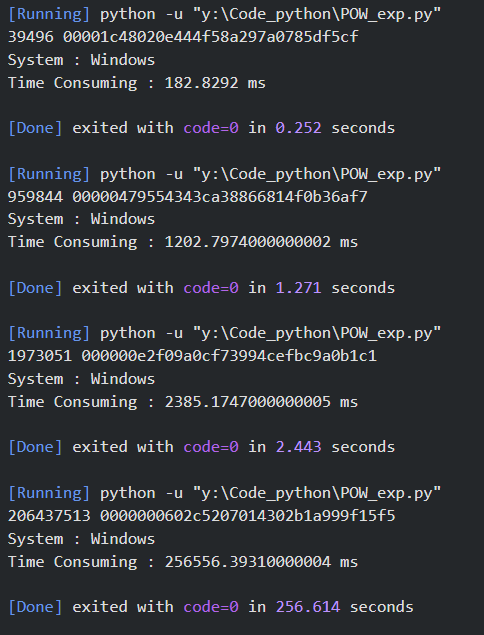This screenshot has height=635, width=484.
Task: Click hash 000000e2f09a0cf73994cefbc9a0b1c1
Action: click(229, 356)
